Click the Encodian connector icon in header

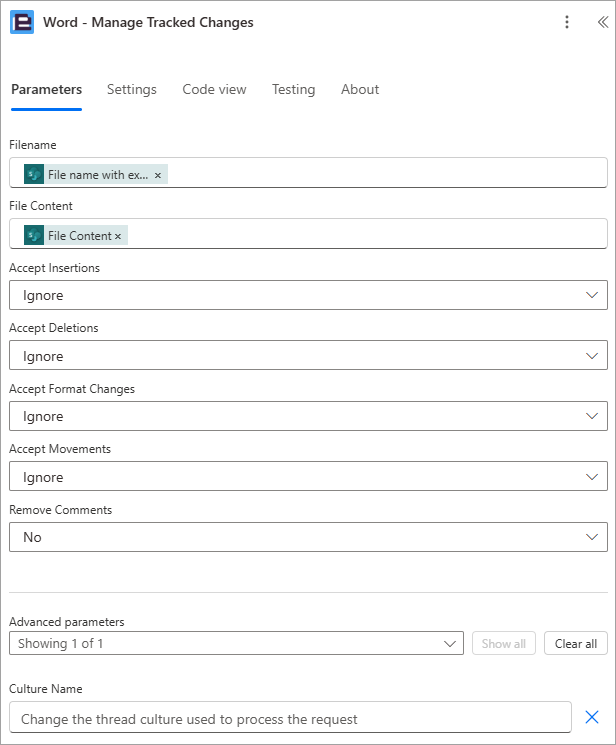[x=22, y=22]
